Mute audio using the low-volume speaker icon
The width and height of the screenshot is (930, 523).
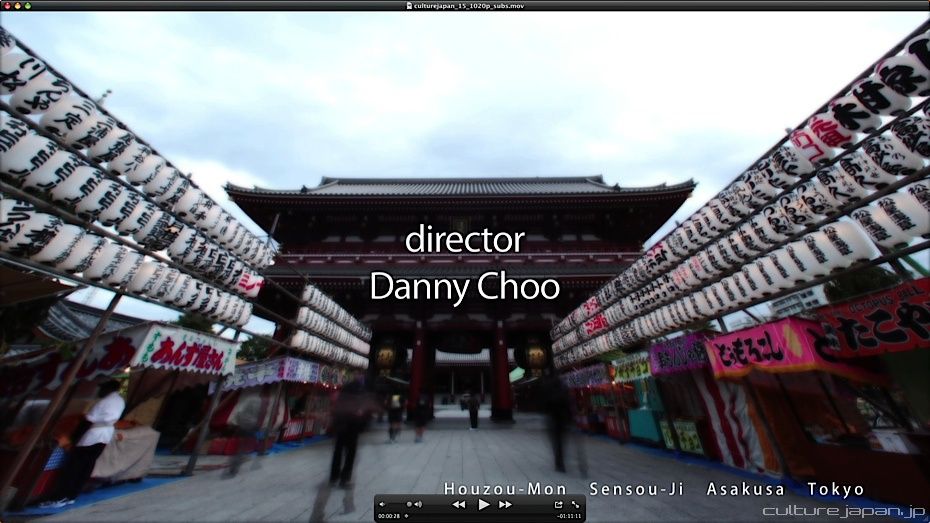click(x=383, y=505)
